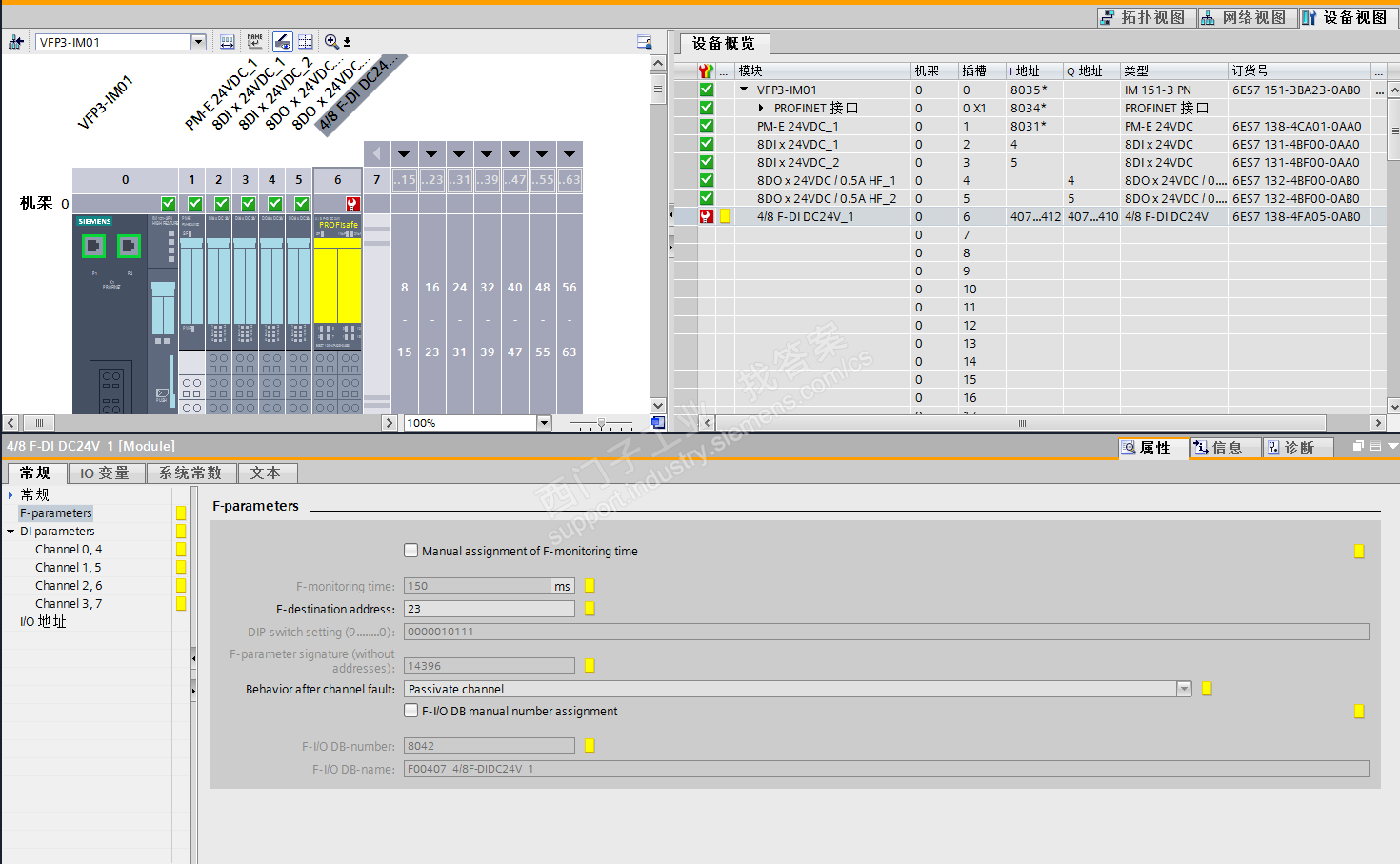Click yellow marker next to Channel 0, 4
This screenshot has height=864, width=1400.
coord(181,550)
